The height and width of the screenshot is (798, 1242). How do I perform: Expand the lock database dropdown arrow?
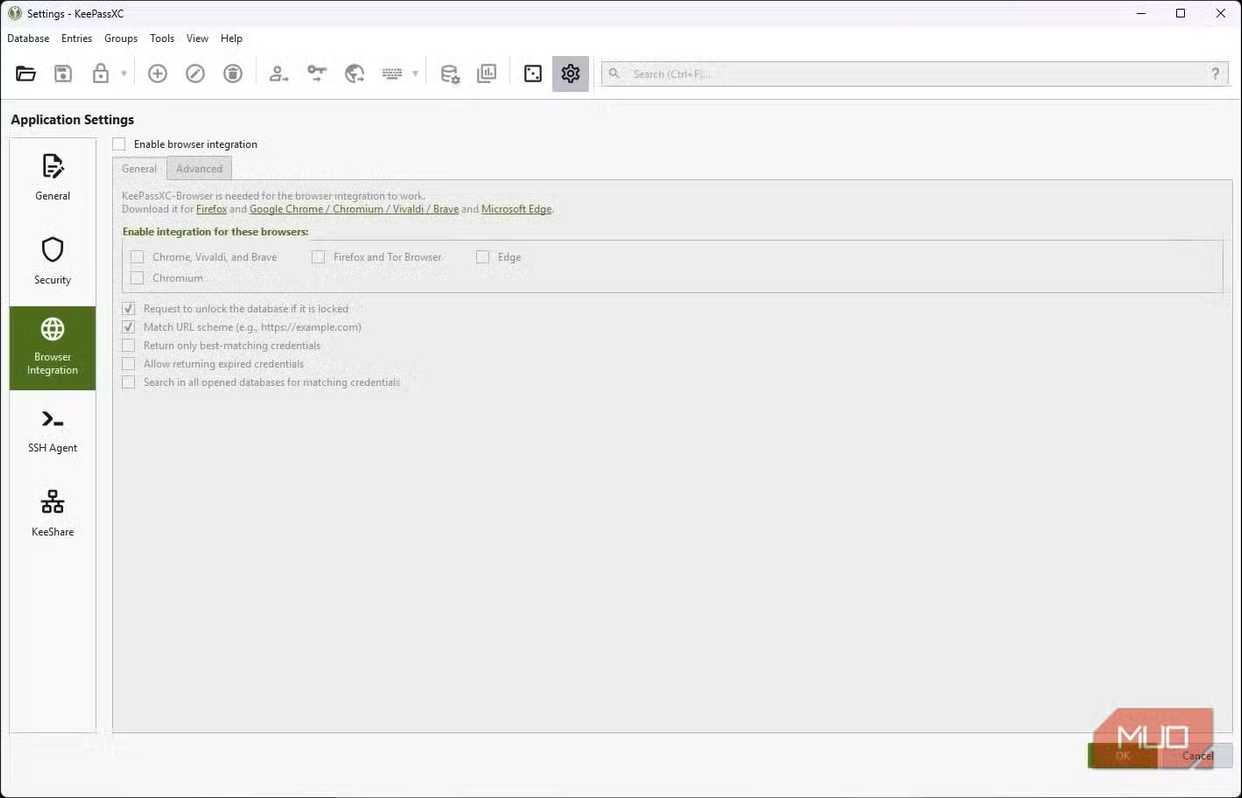point(124,74)
